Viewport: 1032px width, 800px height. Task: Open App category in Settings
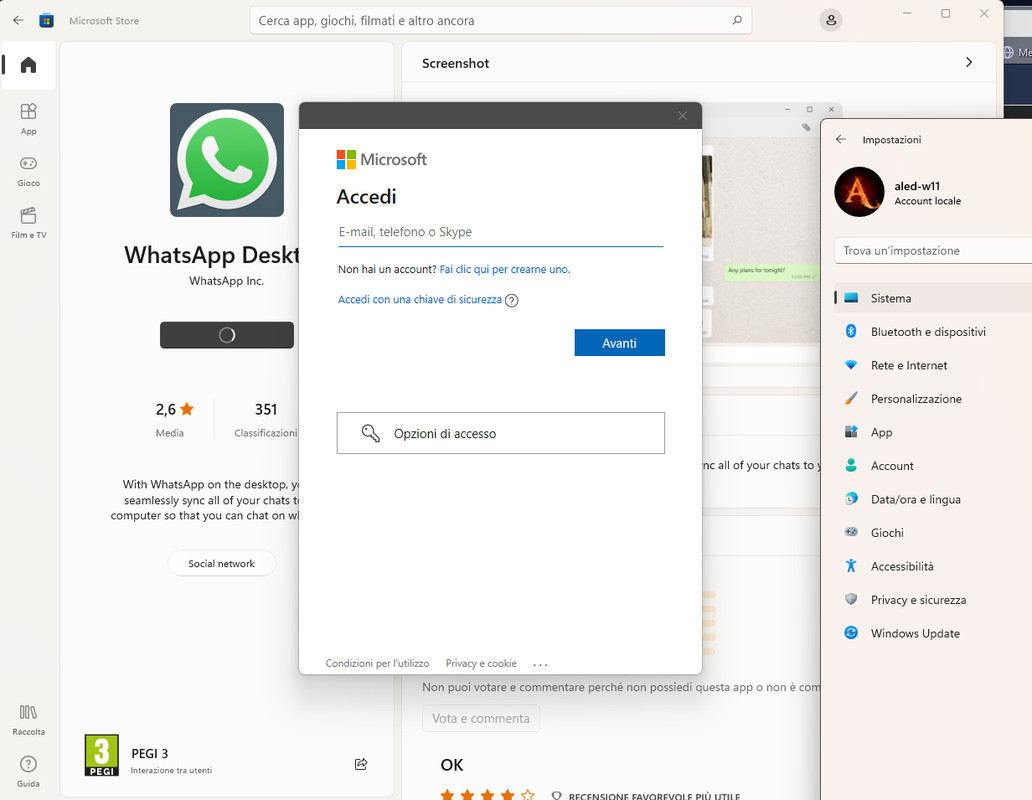(933, 432)
